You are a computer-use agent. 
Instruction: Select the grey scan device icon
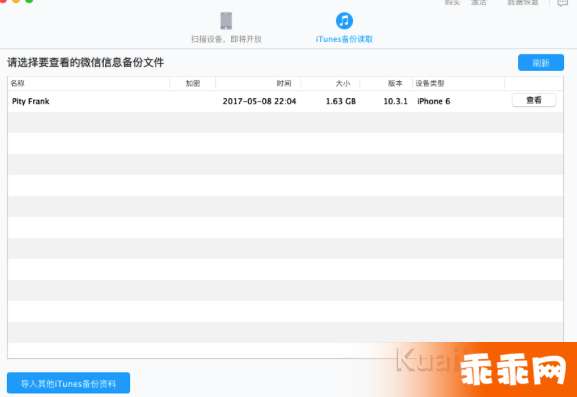pyautogui.click(x=226, y=21)
